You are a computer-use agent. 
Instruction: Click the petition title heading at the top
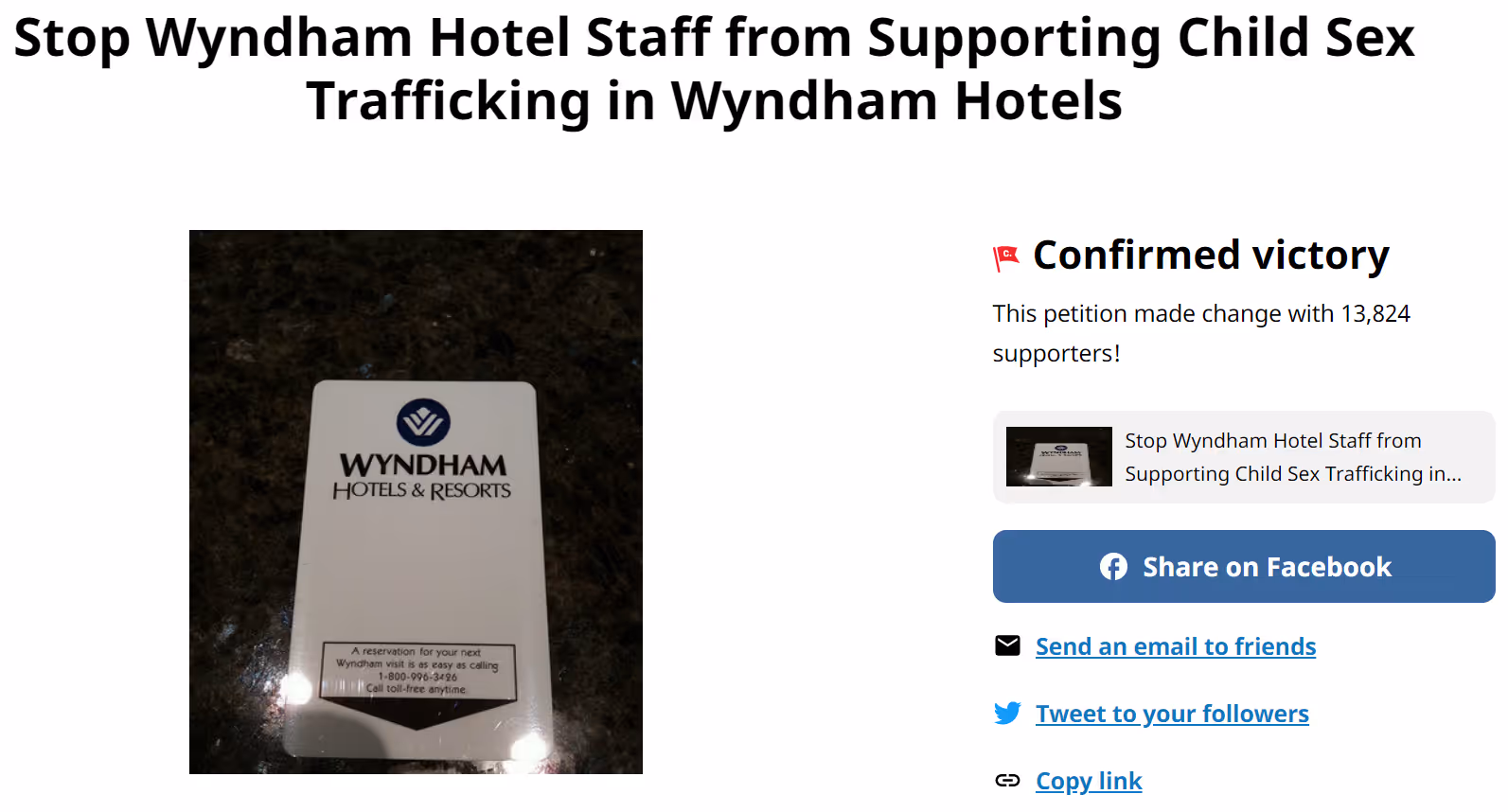click(x=715, y=68)
